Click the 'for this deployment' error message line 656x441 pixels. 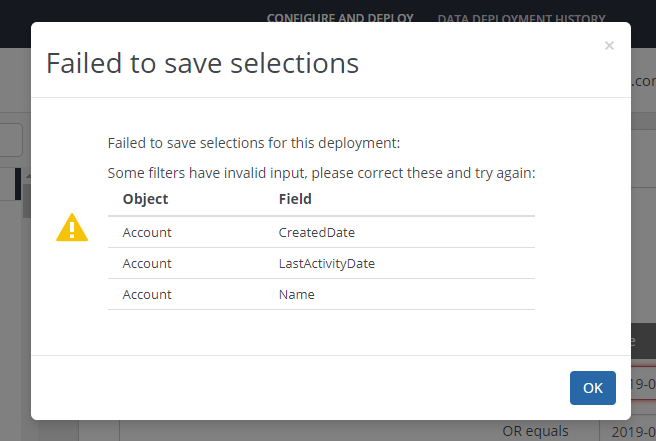254,143
